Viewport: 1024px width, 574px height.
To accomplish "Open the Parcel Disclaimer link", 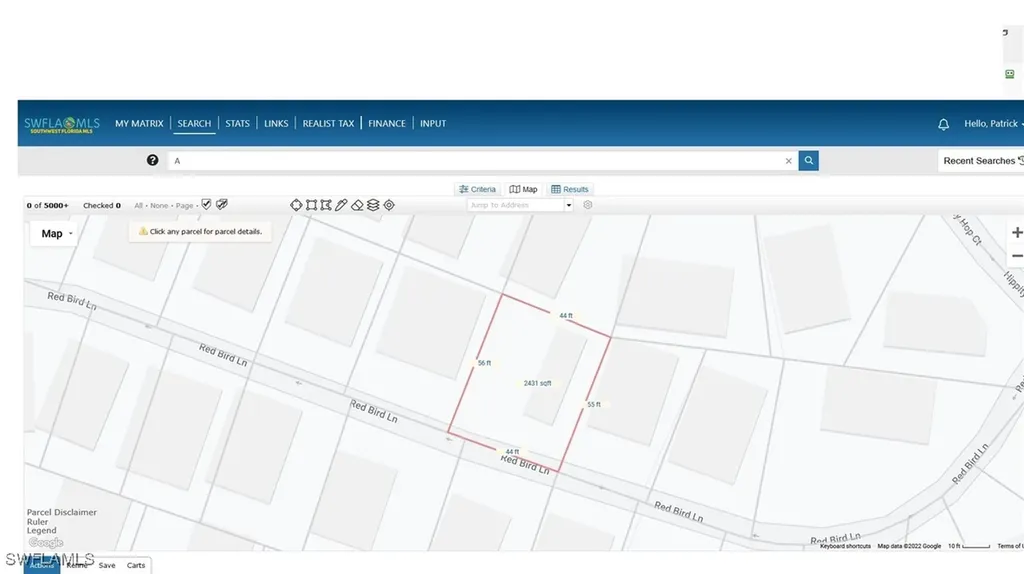I will (62, 512).
